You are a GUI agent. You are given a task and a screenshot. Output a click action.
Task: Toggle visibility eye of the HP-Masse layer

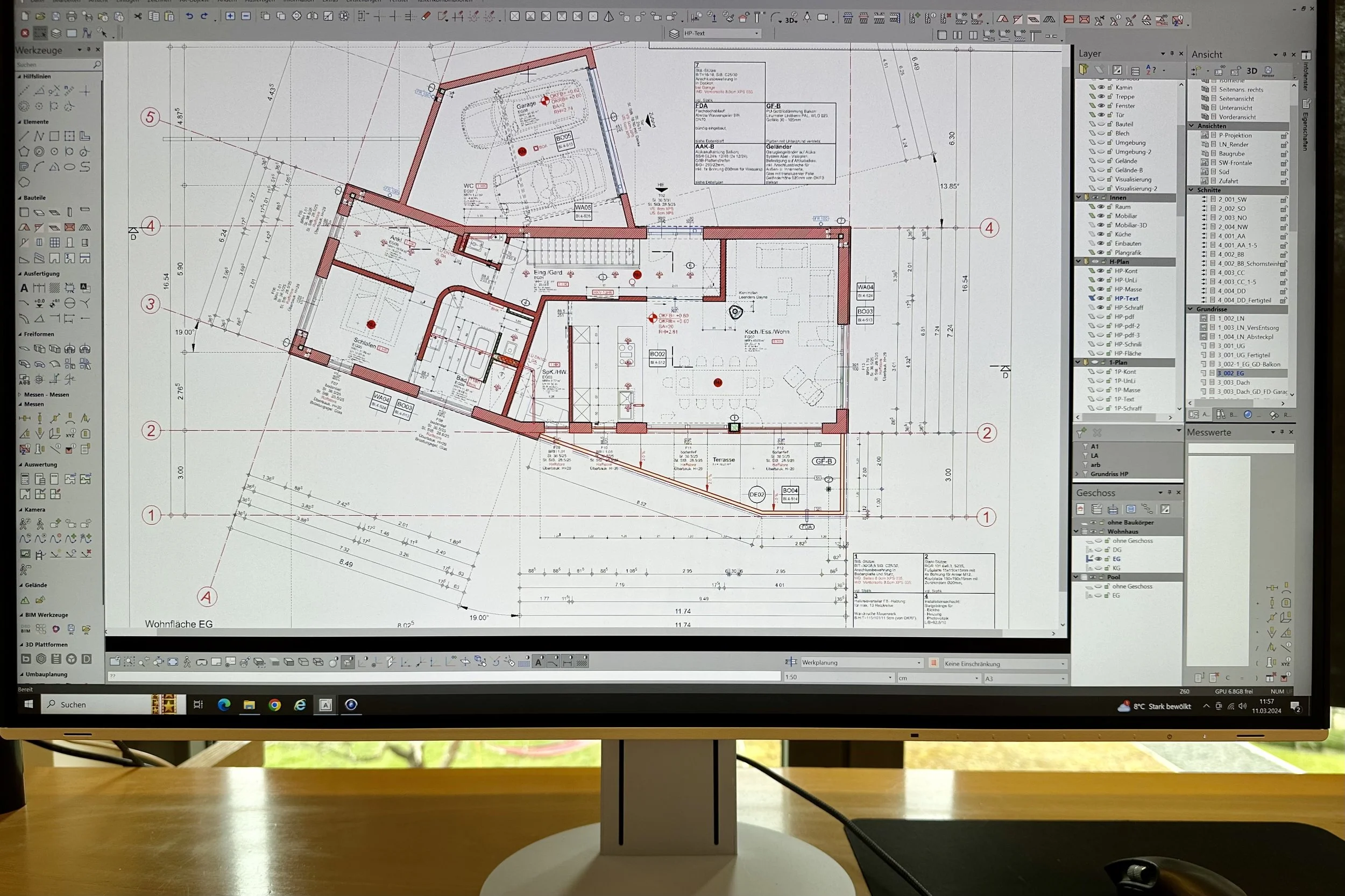point(1100,289)
